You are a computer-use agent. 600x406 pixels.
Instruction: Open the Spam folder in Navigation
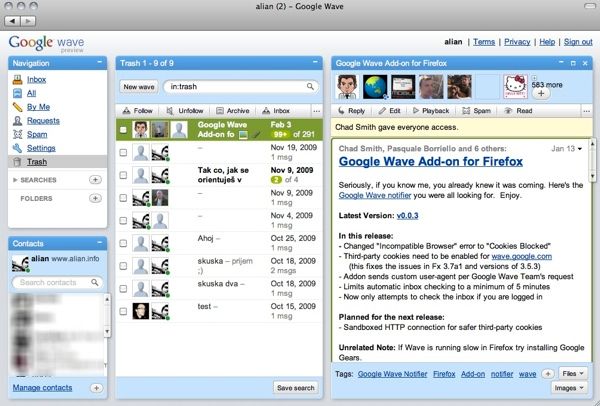coord(36,133)
